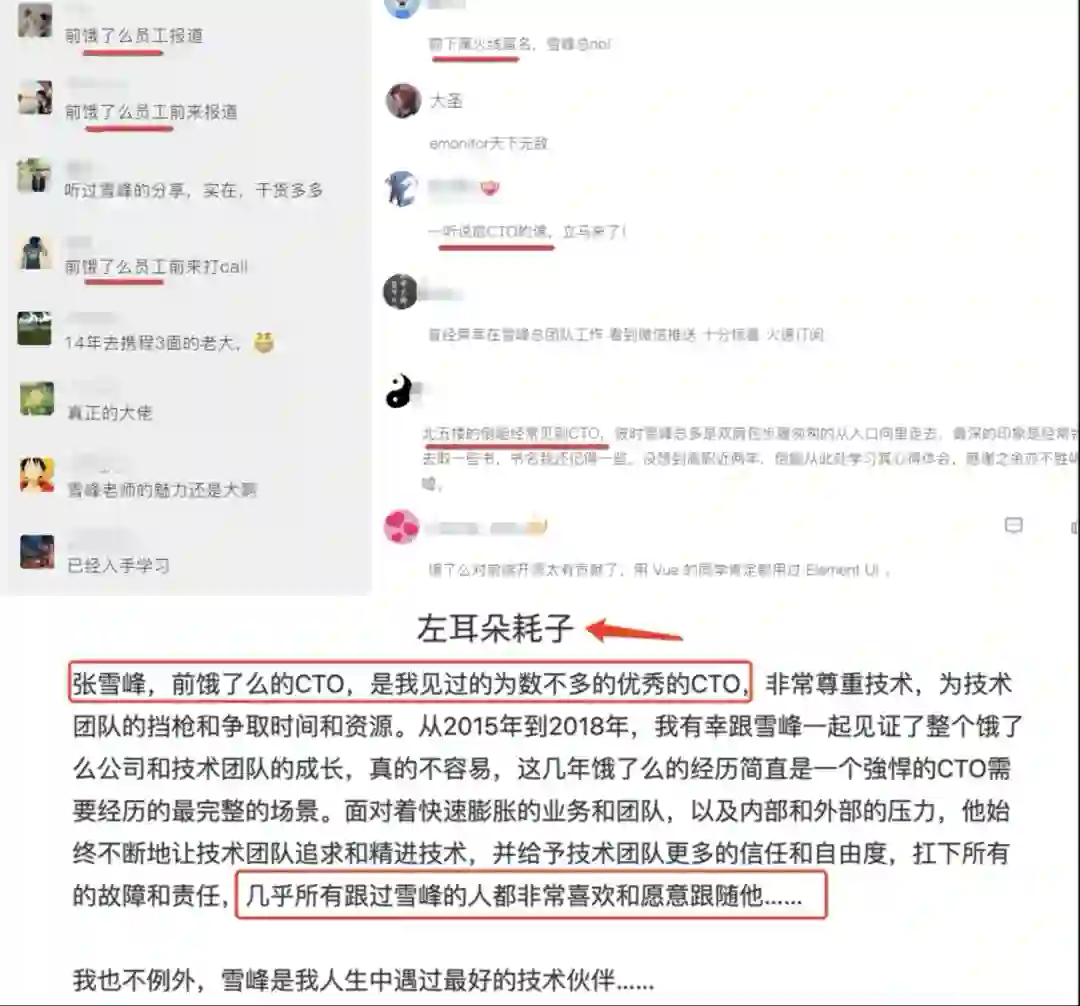The height and width of the screenshot is (1006, 1080).
Task: Select the red arrow next to 左耳朵耗子
Action: 634,630
